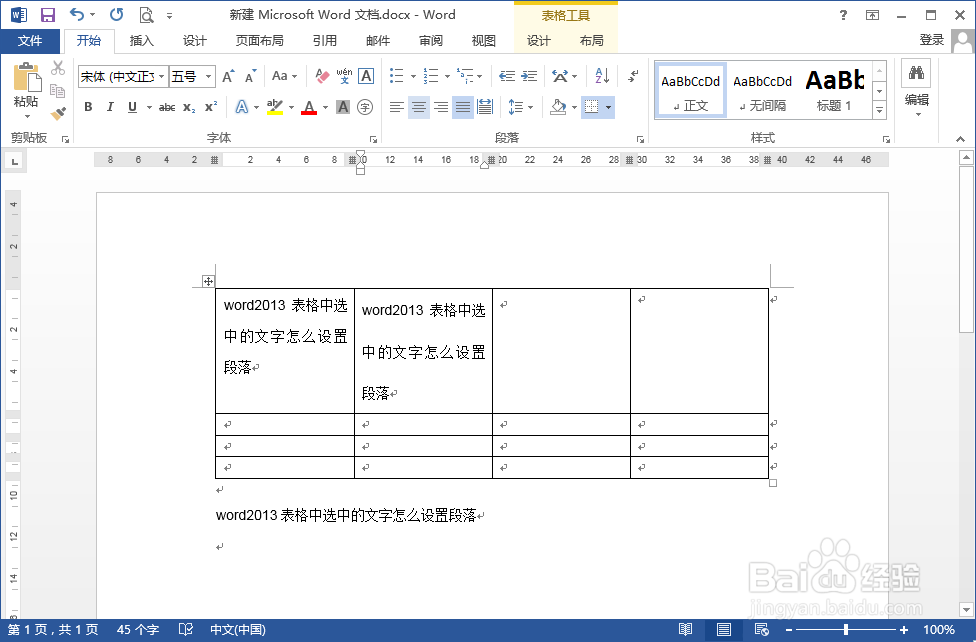Open print preview from quick access toolbar

point(146,15)
